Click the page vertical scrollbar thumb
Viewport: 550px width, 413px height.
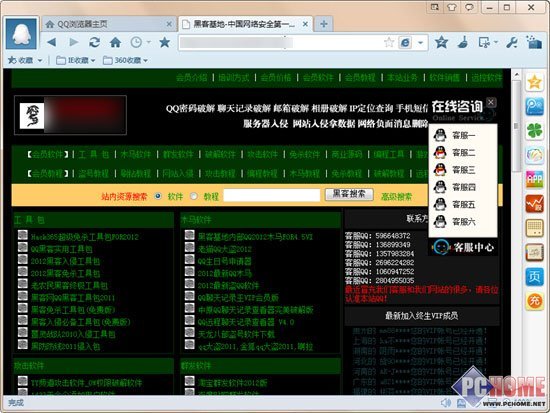click(x=516, y=125)
